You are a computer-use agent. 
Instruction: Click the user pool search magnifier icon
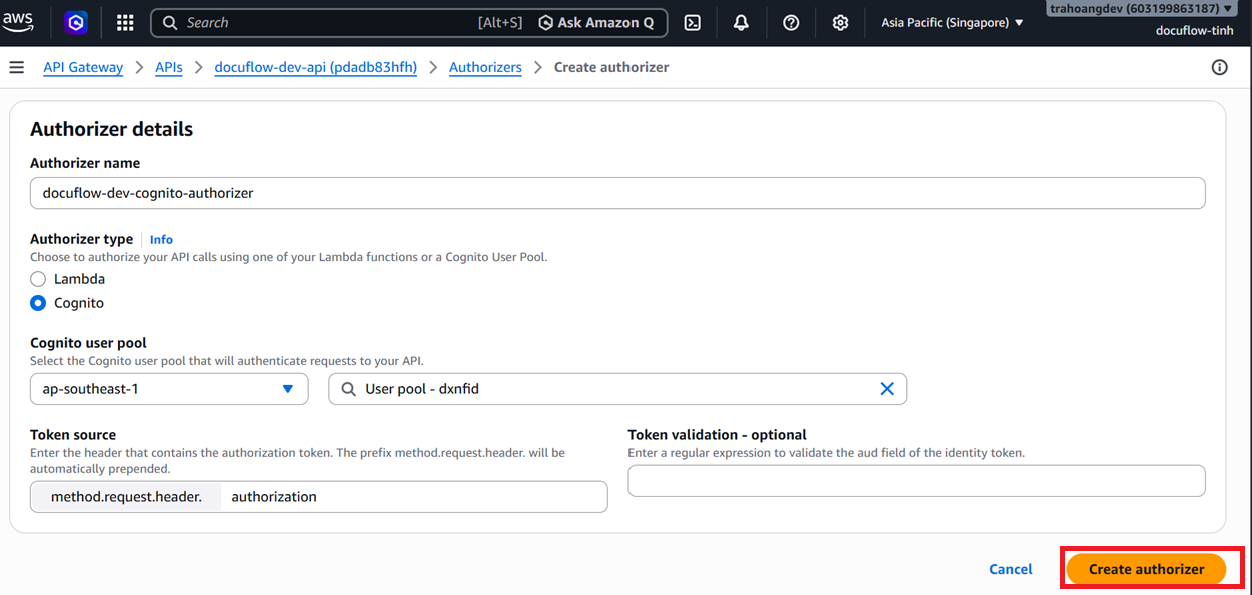pyautogui.click(x=348, y=389)
